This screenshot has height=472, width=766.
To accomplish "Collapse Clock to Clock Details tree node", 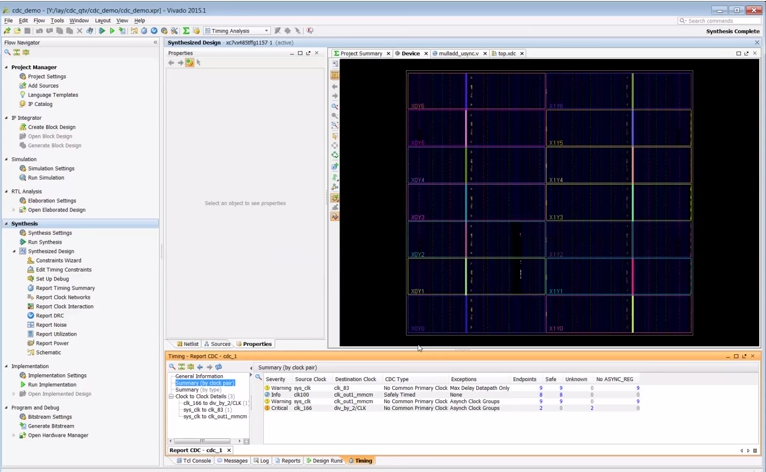I will [x=171, y=396].
